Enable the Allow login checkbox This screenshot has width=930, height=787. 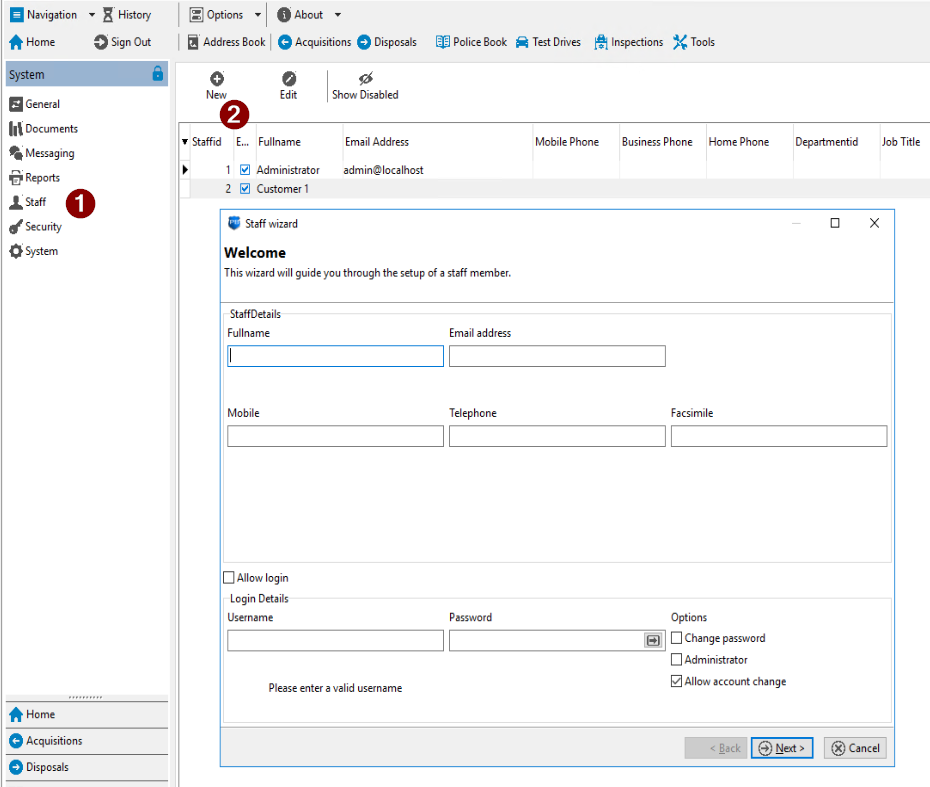[229, 578]
